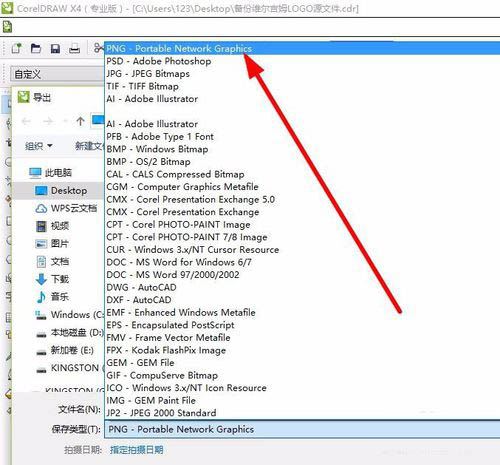Open the 保存类型 PNG combo box
This screenshot has width=500, height=465.
302,429
